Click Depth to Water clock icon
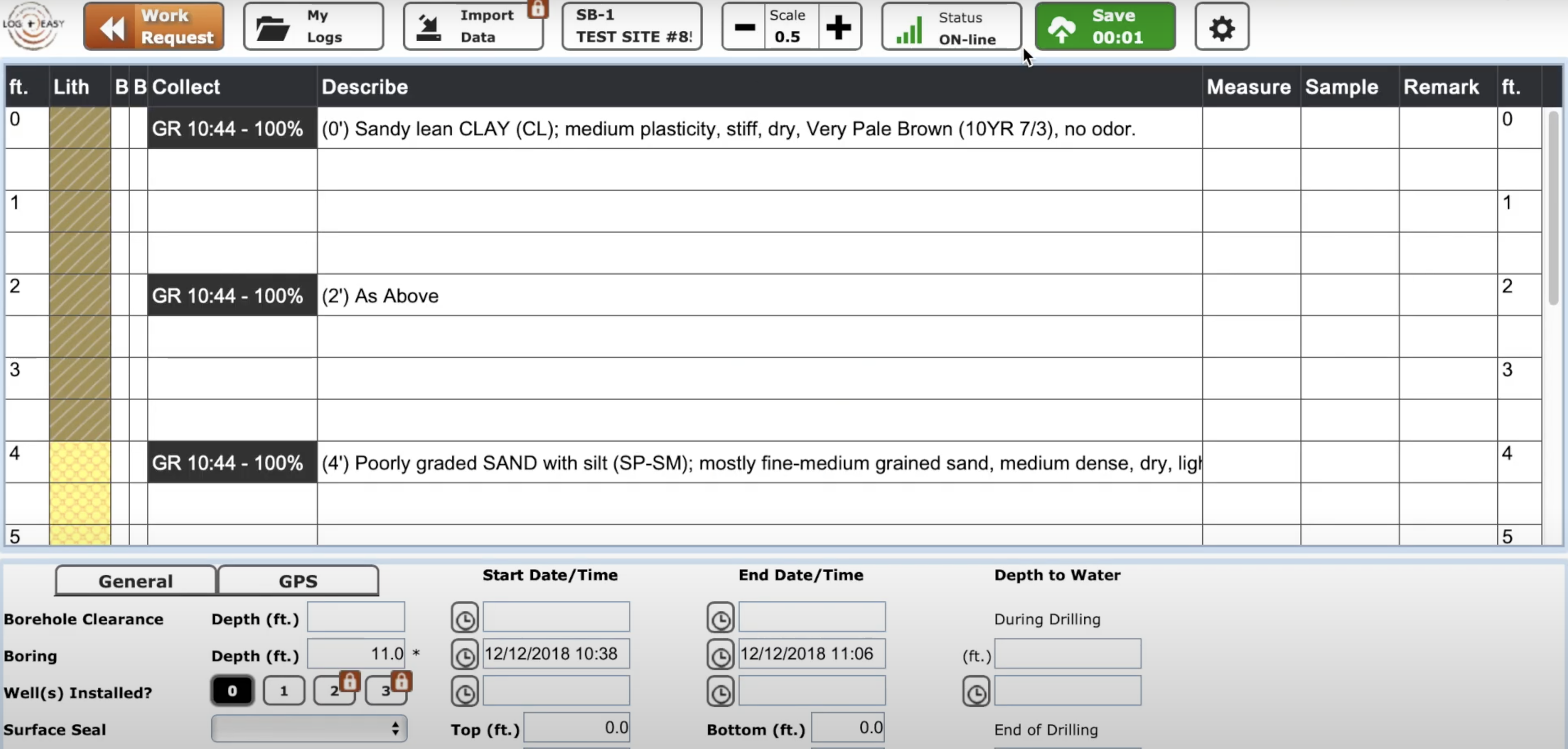 click(976, 692)
